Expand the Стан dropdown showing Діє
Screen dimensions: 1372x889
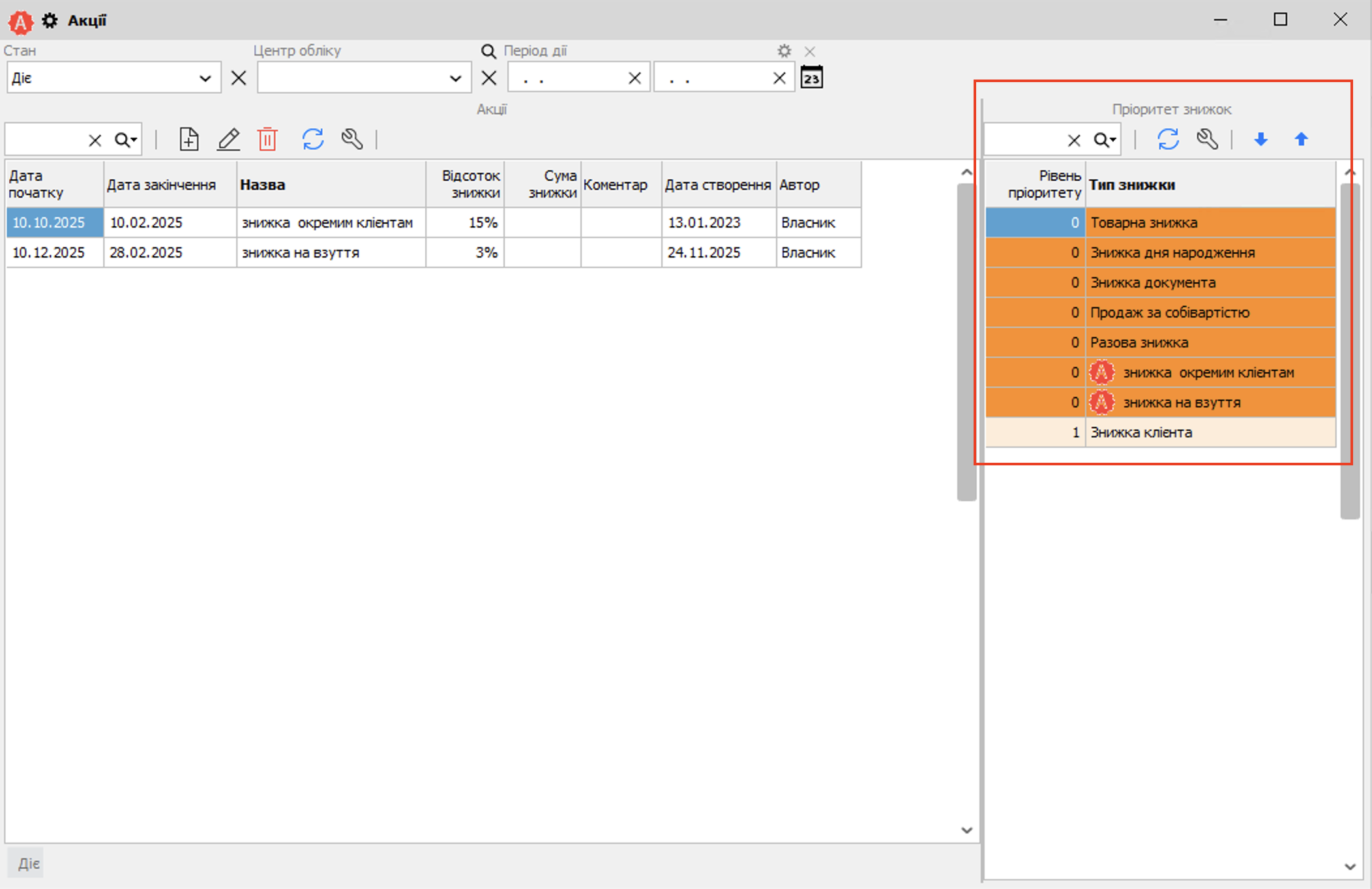point(205,78)
